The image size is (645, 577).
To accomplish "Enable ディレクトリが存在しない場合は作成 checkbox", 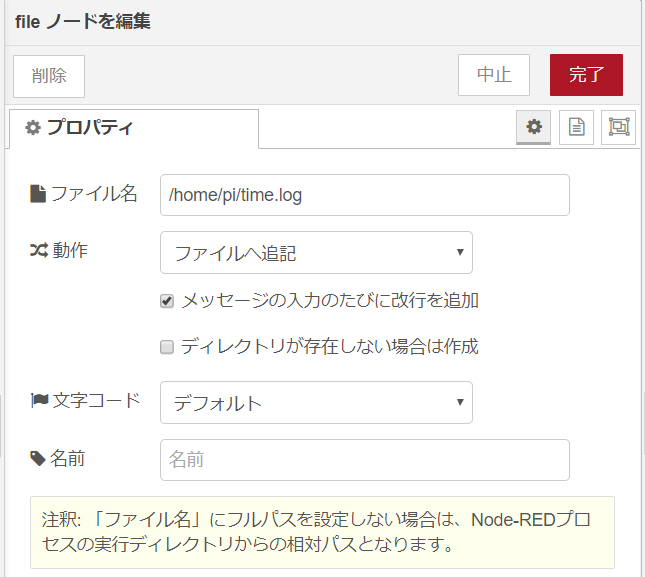I will 167,347.
